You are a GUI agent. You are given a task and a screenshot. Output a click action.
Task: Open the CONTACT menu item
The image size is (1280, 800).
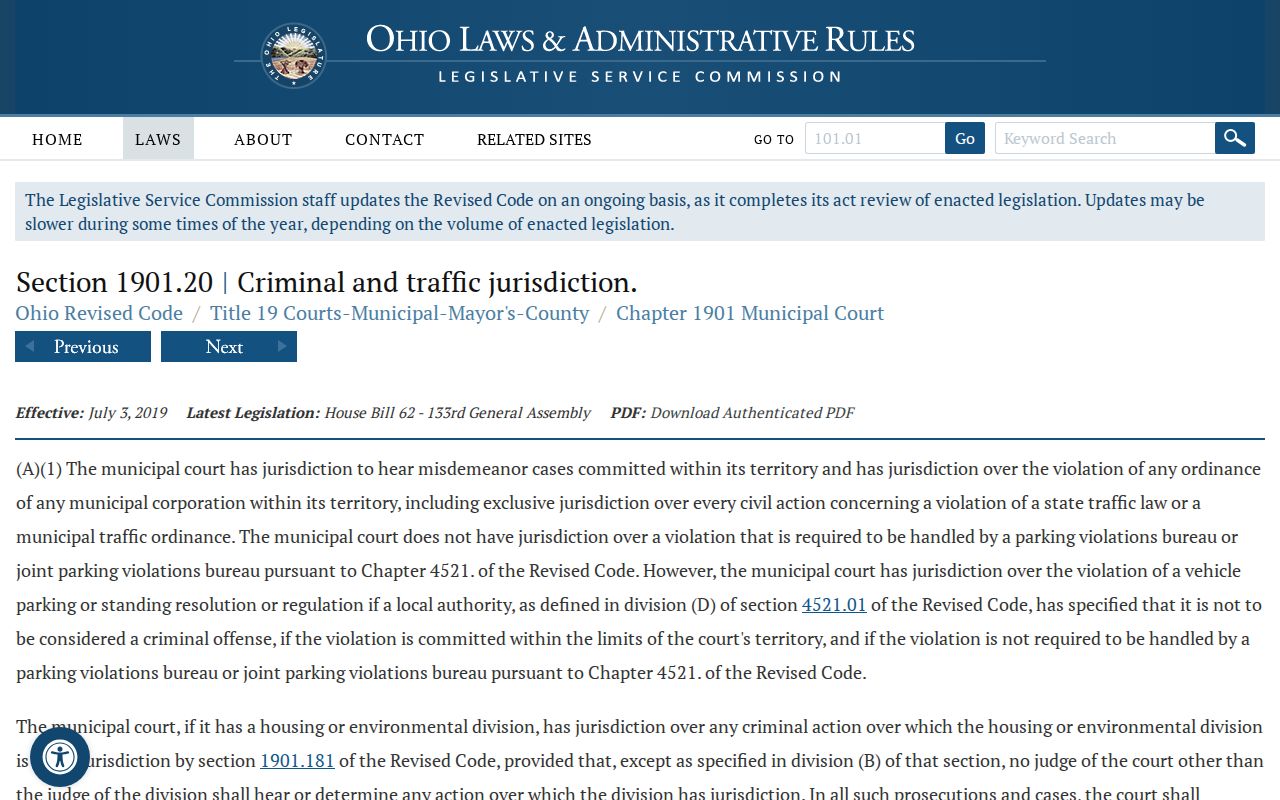tap(384, 139)
